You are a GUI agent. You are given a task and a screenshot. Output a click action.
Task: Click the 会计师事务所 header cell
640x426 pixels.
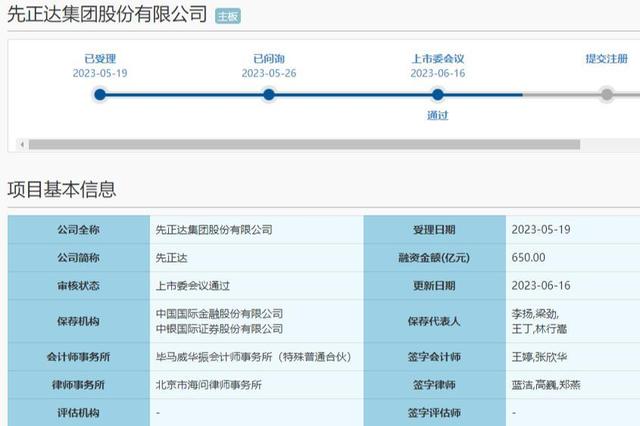click(79, 357)
